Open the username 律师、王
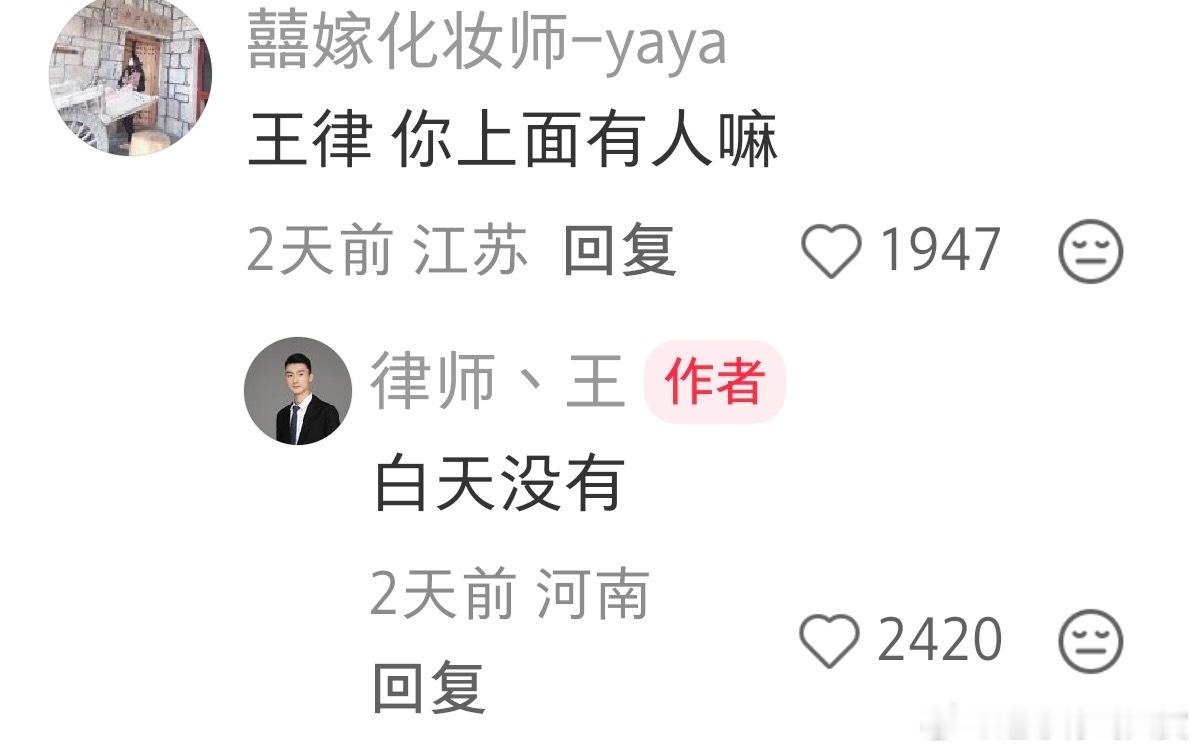This screenshot has height=752, width=1200. pos(498,383)
